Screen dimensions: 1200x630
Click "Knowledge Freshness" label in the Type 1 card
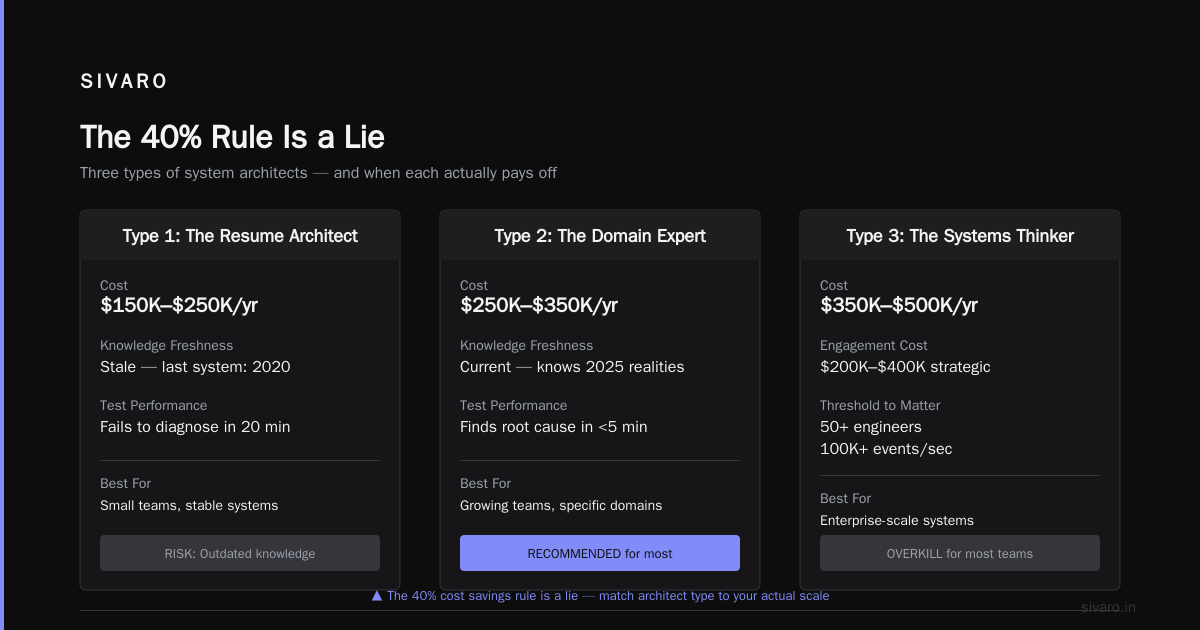[166, 345]
